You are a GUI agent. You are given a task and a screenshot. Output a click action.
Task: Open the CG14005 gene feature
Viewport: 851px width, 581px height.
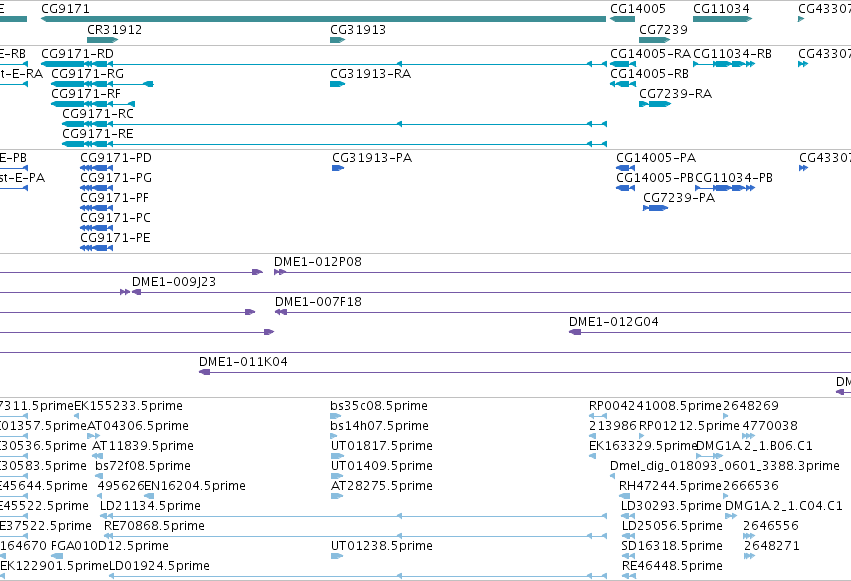(622, 19)
